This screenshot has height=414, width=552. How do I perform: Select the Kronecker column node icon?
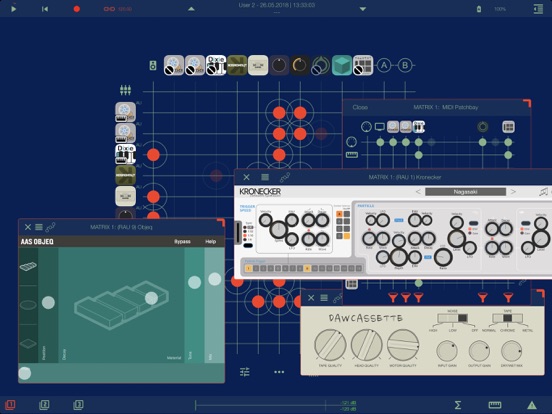coord(237,65)
